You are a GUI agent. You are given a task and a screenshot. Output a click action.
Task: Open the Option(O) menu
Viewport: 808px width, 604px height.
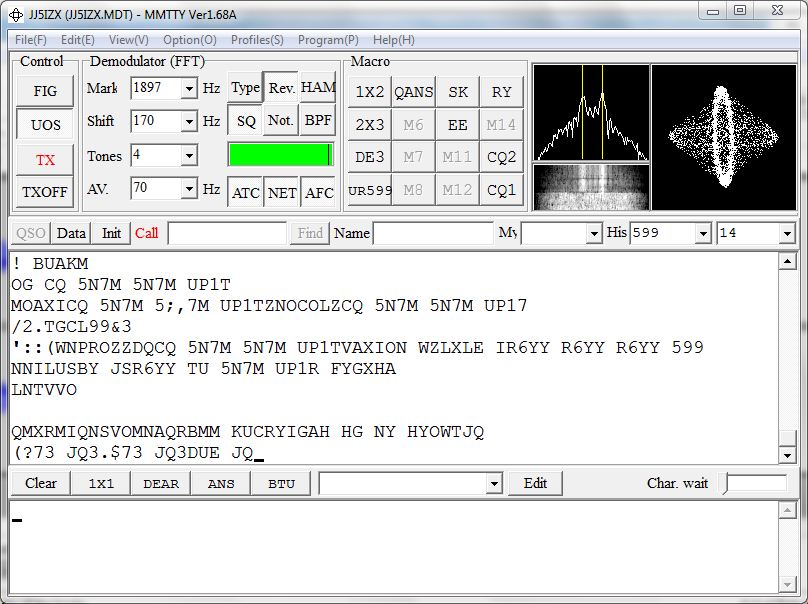click(190, 40)
